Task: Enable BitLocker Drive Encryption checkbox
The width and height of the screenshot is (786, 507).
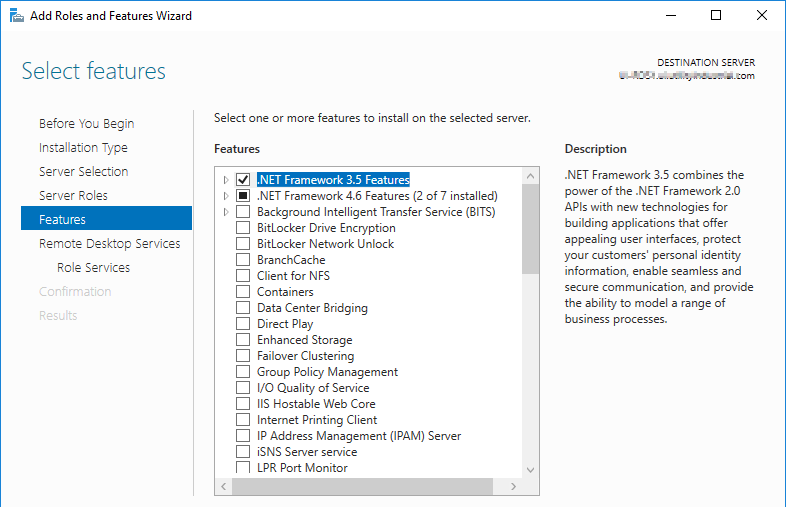Action: click(243, 228)
